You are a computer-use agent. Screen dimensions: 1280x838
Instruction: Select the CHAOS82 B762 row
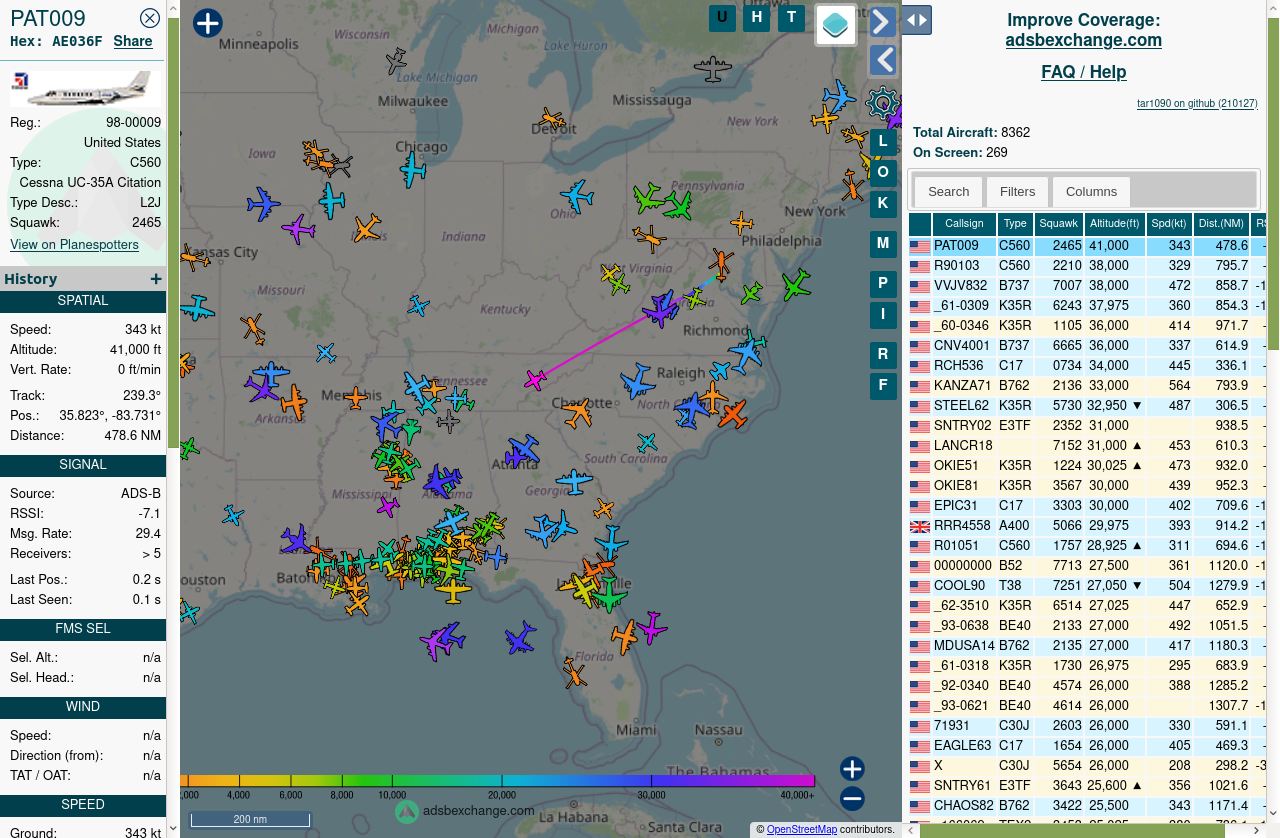point(1088,805)
